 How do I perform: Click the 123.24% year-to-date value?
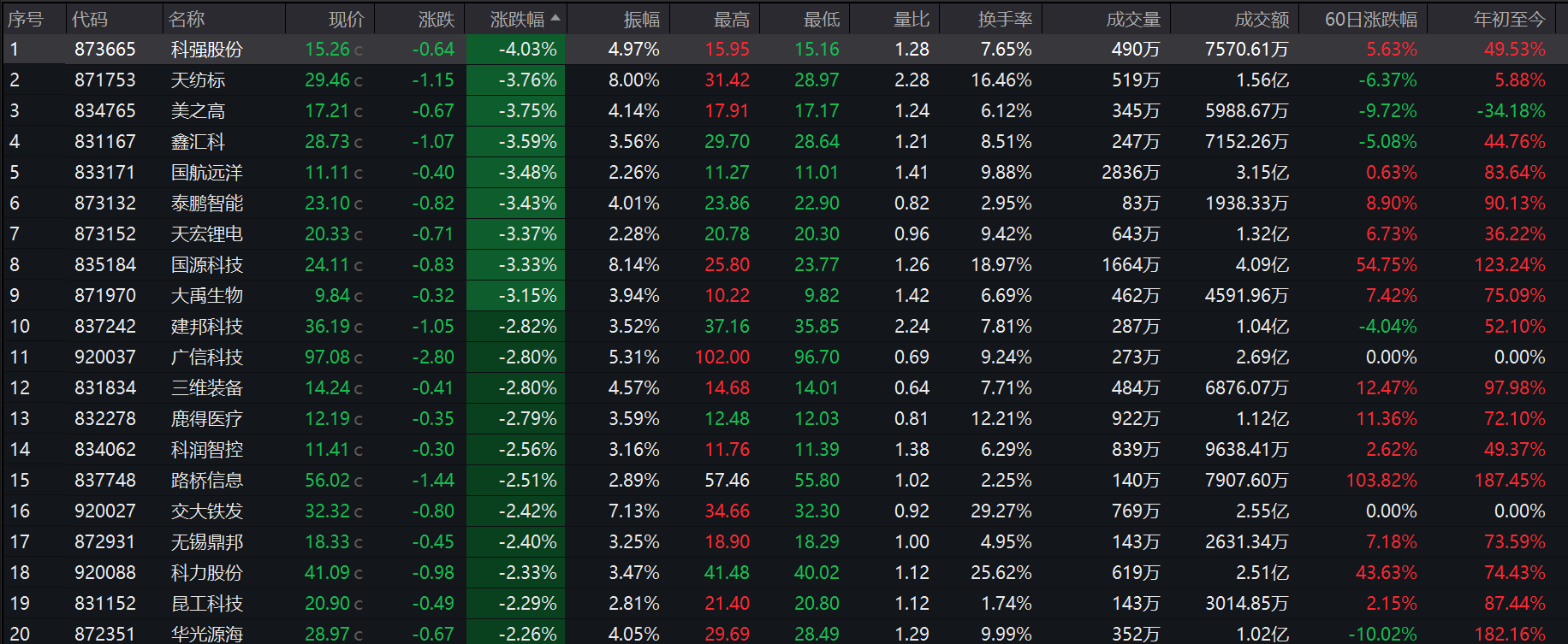click(1510, 265)
